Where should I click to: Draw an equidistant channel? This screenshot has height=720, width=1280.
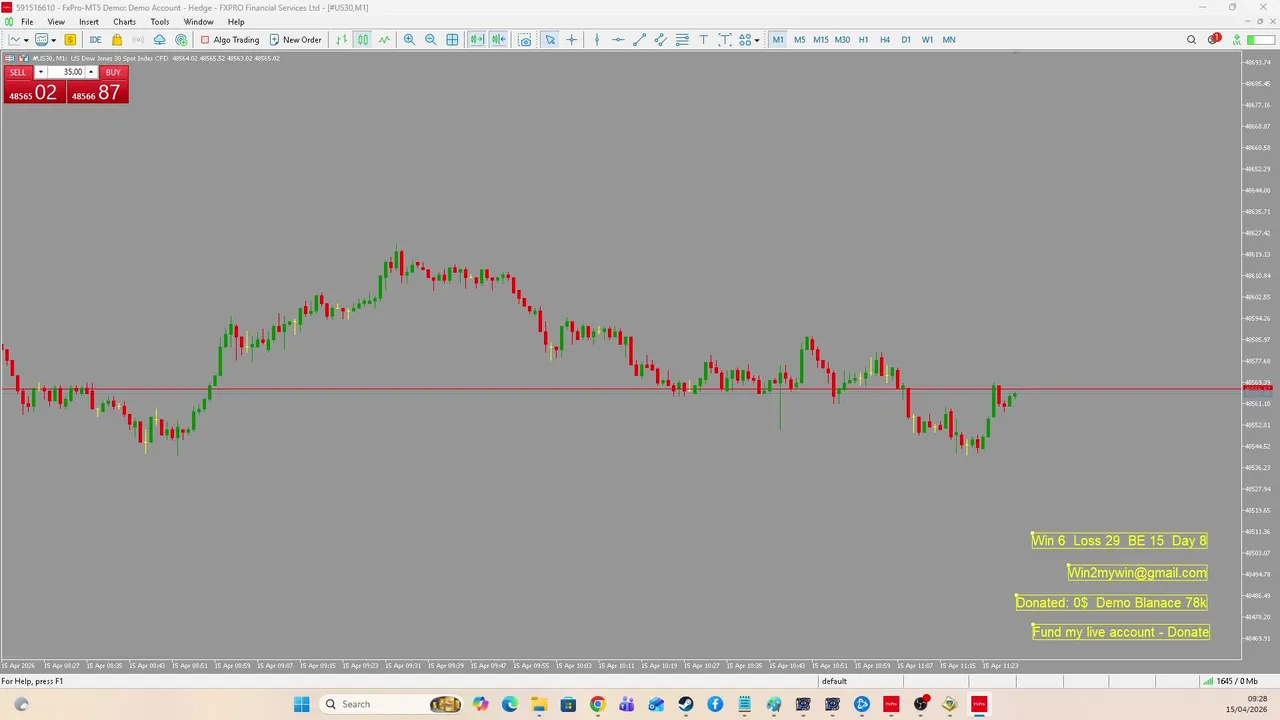click(x=661, y=40)
